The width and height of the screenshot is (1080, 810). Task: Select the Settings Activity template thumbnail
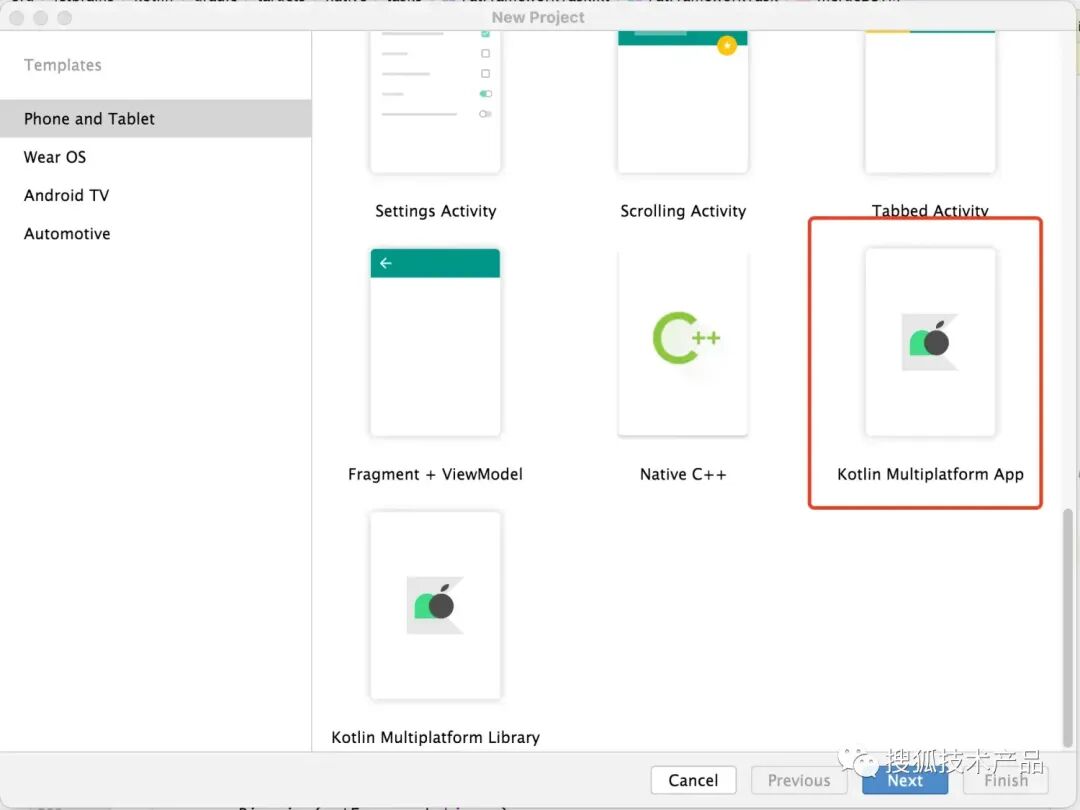pyautogui.click(x=435, y=101)
